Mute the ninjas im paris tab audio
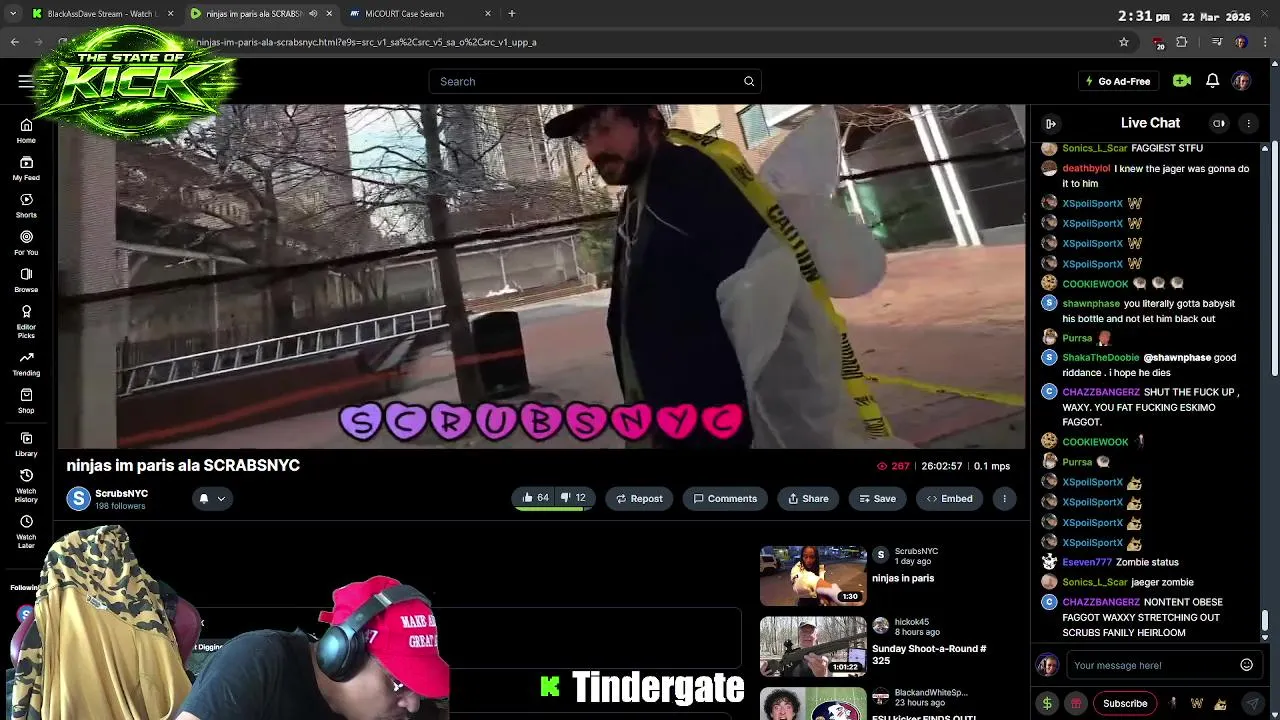 [313, 14]
